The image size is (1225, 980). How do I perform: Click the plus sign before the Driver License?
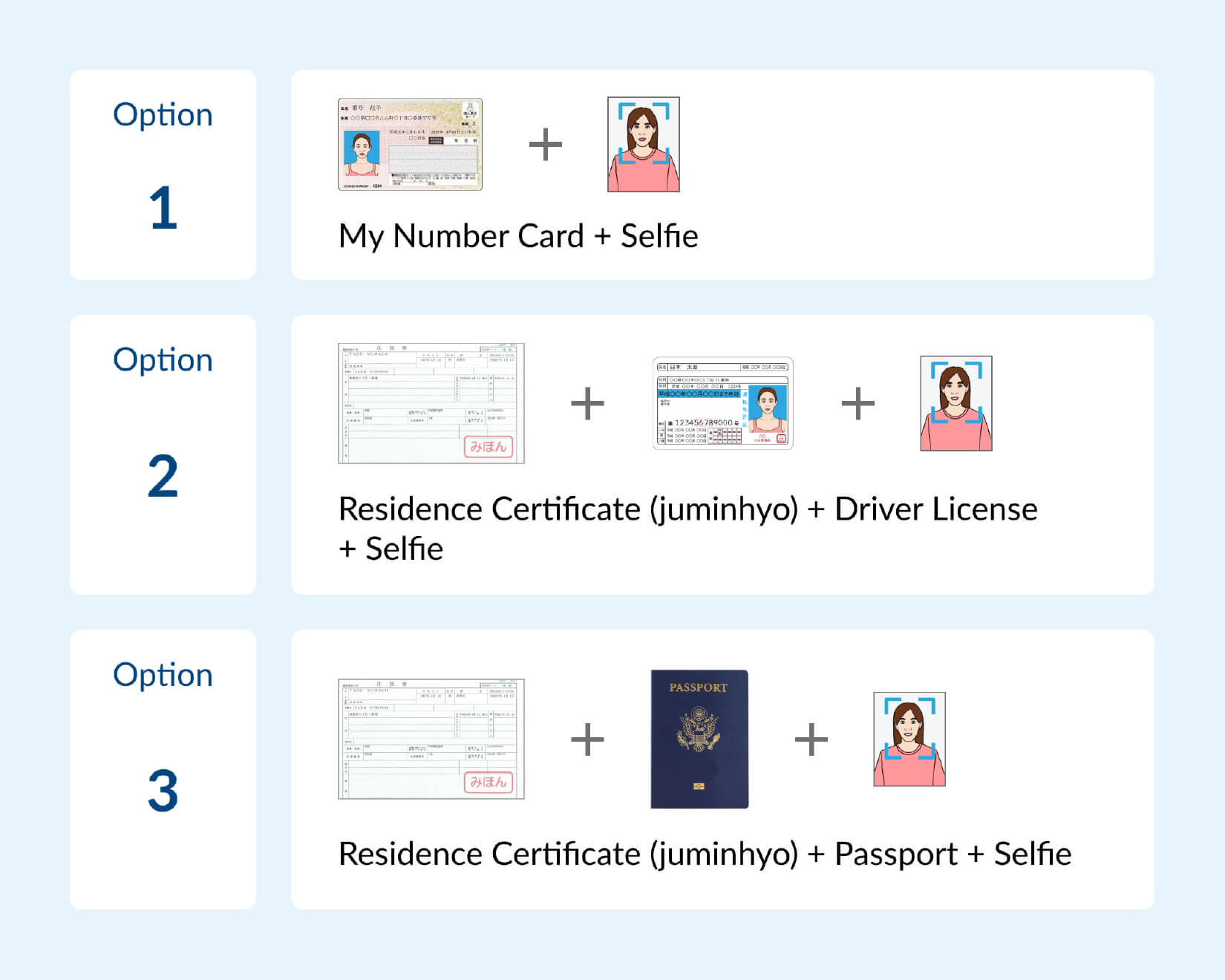[x=587, y=404]
